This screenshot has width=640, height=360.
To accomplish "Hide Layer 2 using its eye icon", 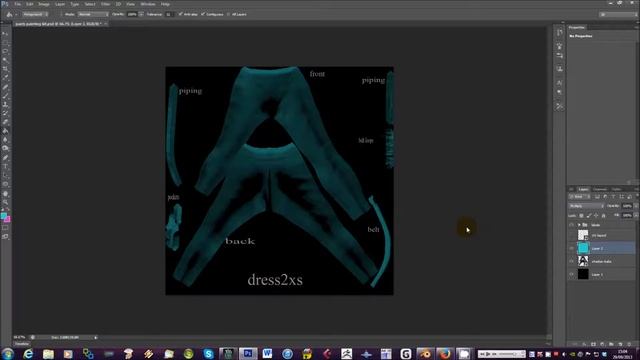I will click(x=571, y=248).
